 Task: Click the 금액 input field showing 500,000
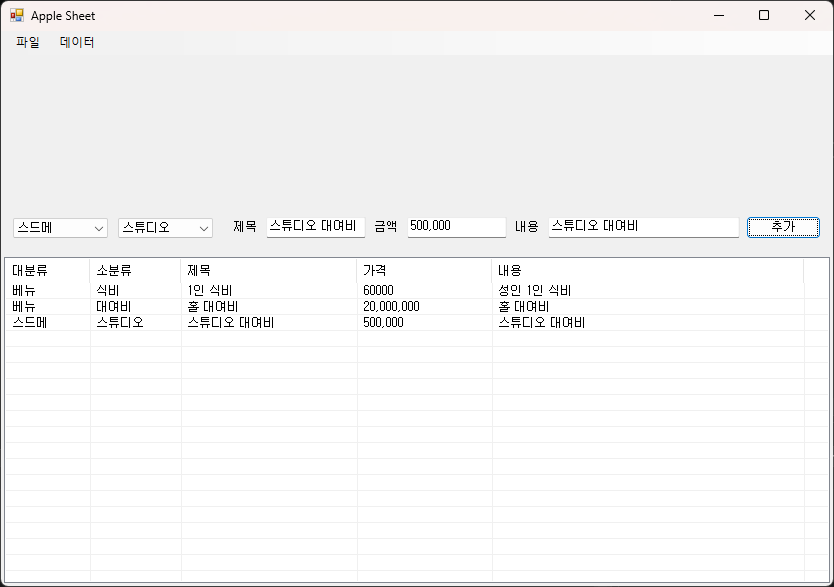(x=456, y=227)
